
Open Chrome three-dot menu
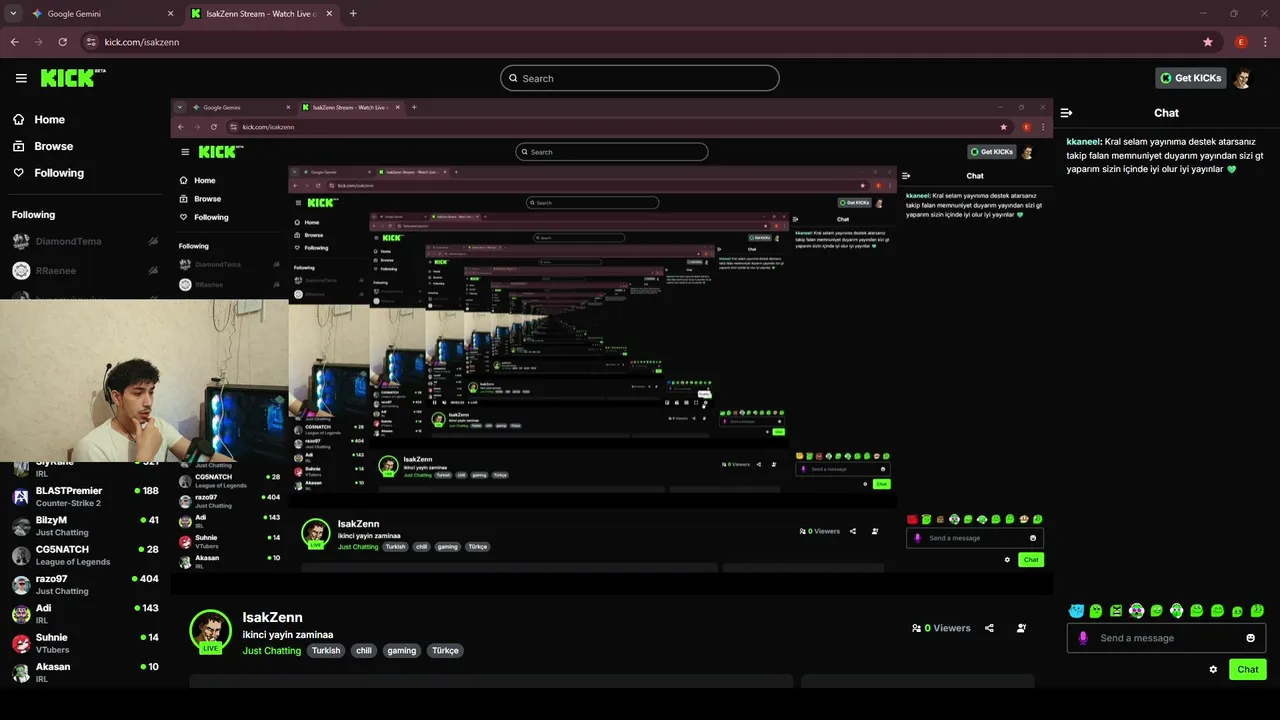tap(1265, 42)
